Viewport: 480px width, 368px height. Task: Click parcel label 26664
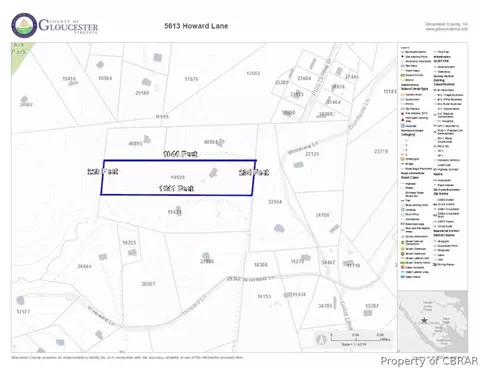point(84,266)
